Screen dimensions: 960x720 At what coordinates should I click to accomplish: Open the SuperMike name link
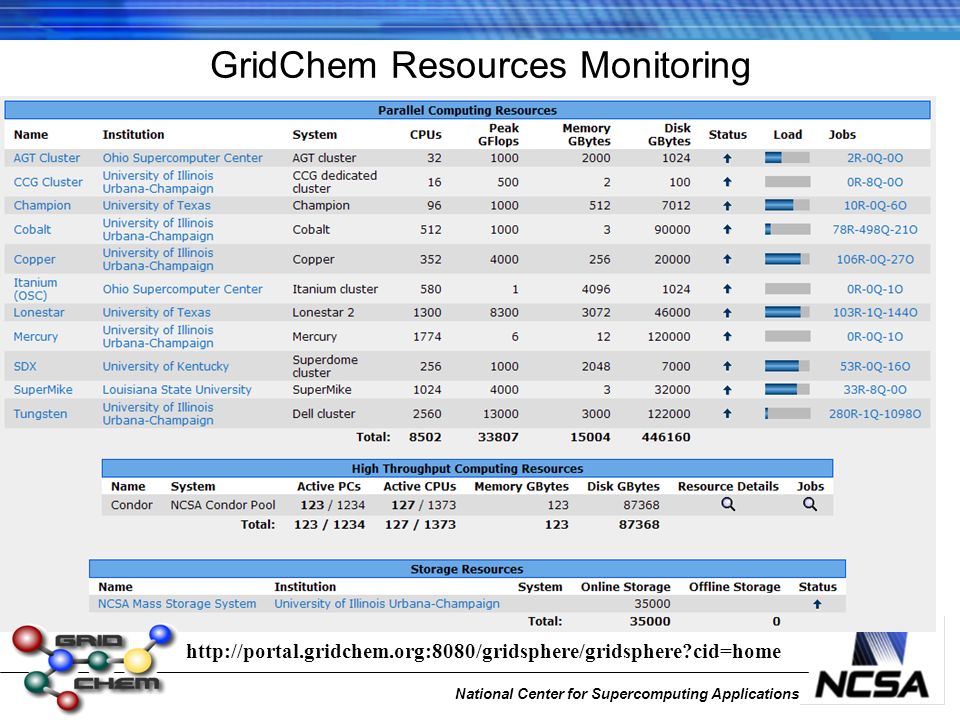click(43, 389)
